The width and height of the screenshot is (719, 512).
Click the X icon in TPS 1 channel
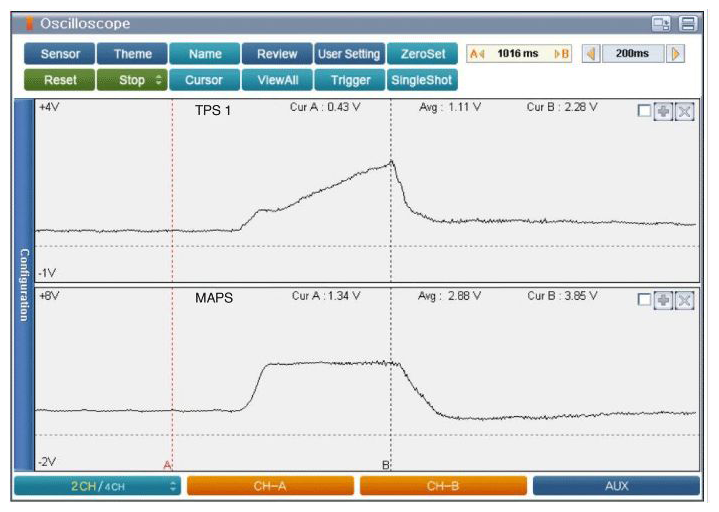tap(684, 111)
